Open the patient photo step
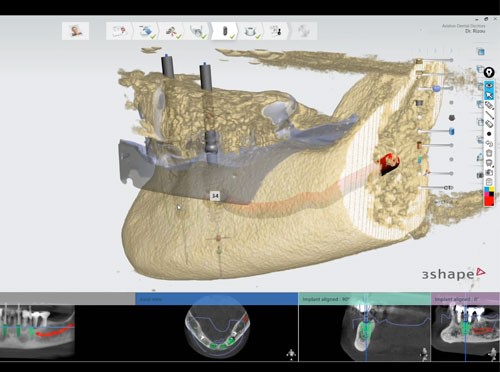Screen dimensions: 500x372 tap(76, 31)
